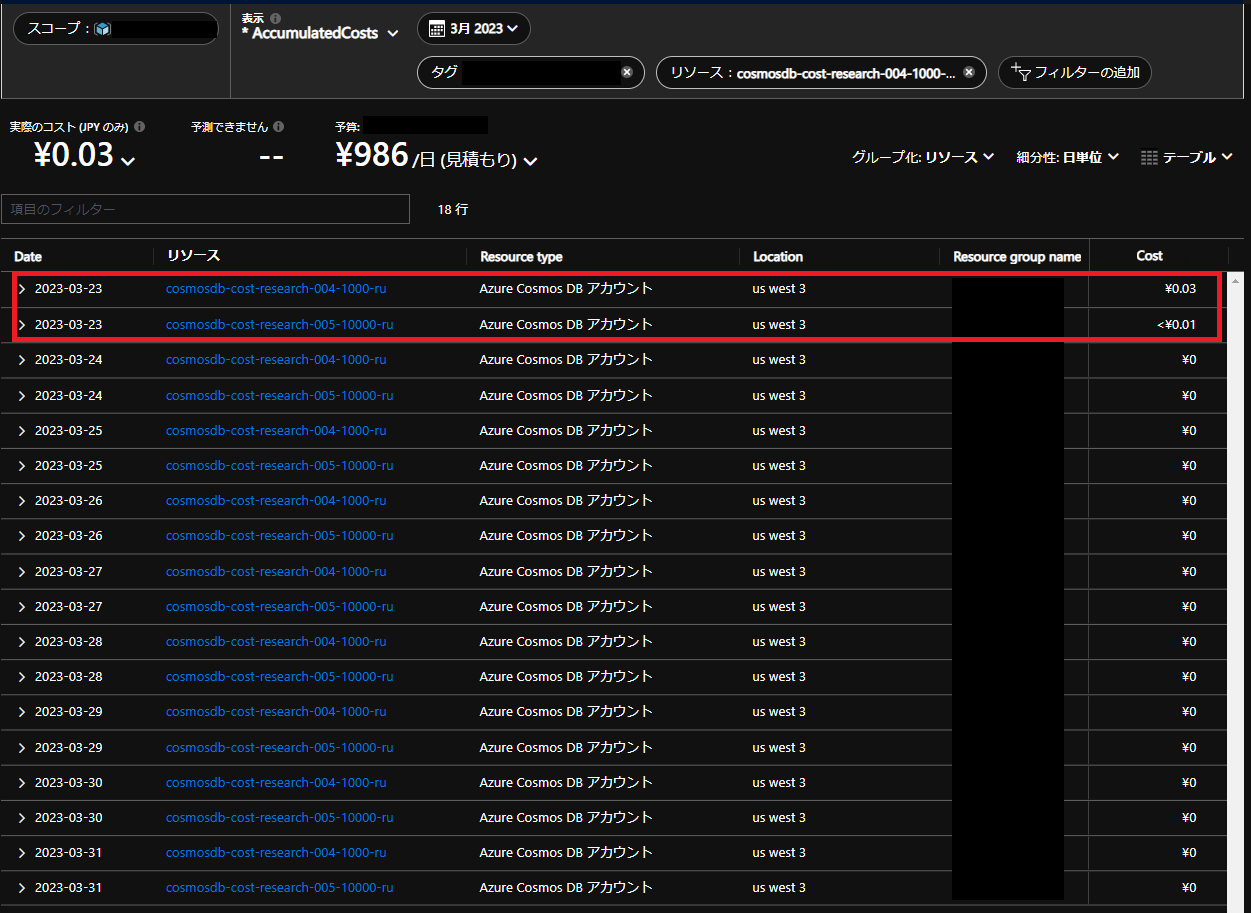Viewport: 1251px width, 913px height.
Task: Click the 18 行 row count text
Action: (452, 210)
